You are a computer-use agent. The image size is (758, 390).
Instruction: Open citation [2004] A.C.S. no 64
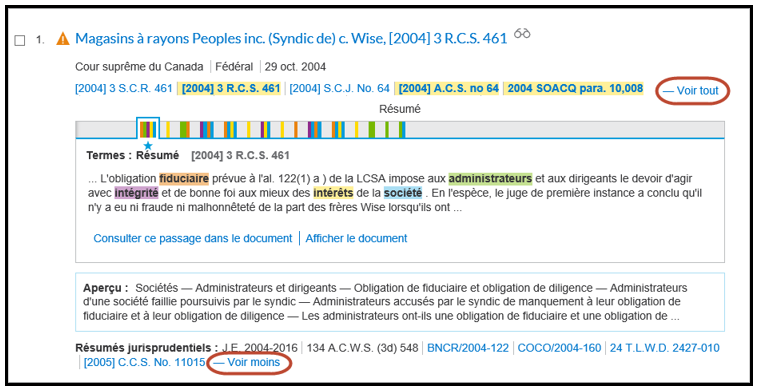coord(449,89)
